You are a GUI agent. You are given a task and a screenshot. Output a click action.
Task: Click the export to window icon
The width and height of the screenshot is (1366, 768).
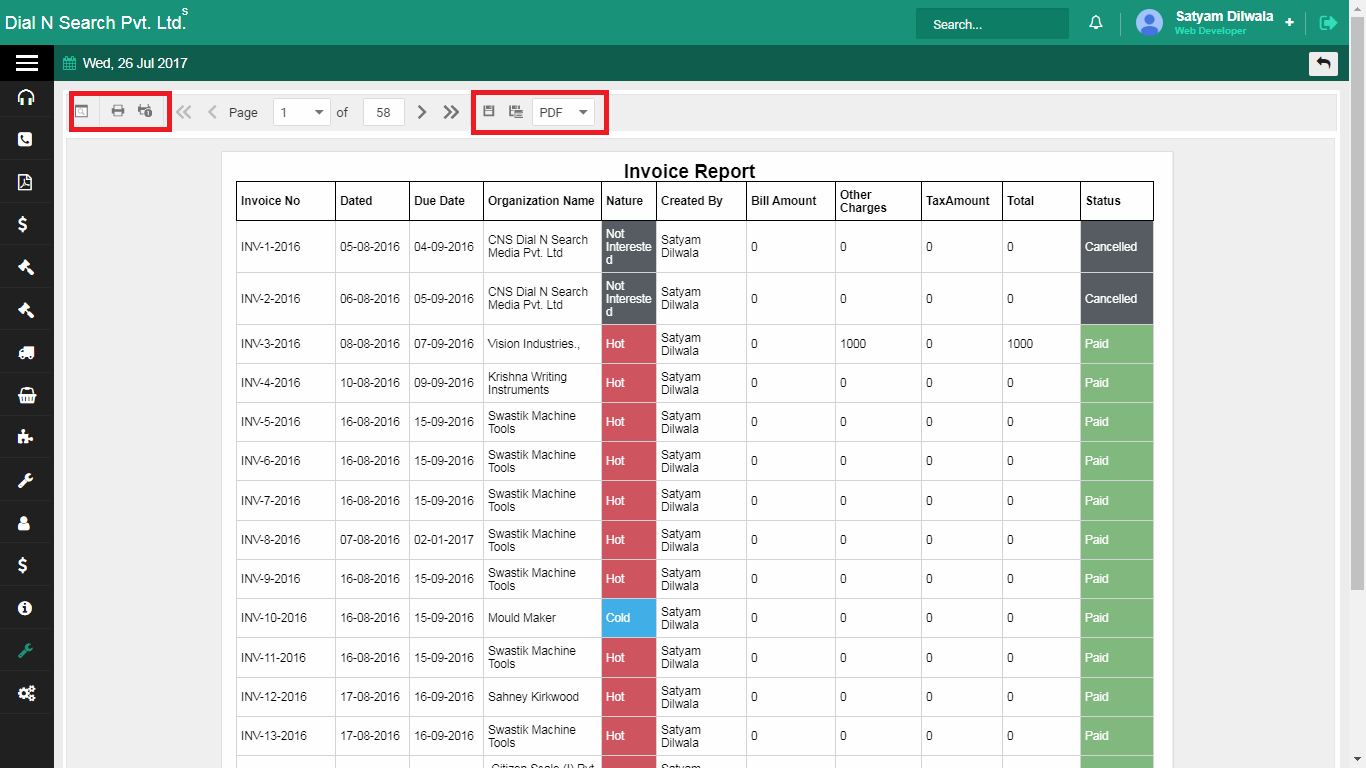click(x=516, y=111)
